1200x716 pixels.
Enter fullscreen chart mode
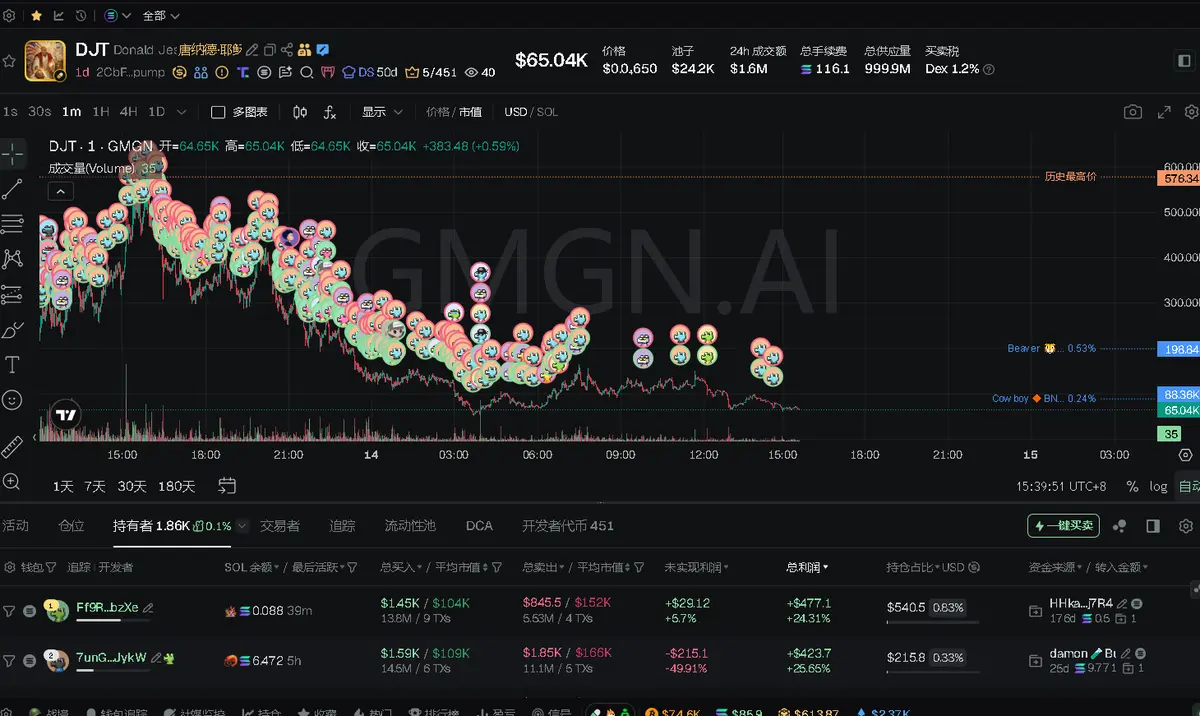tap(1164, 112)
